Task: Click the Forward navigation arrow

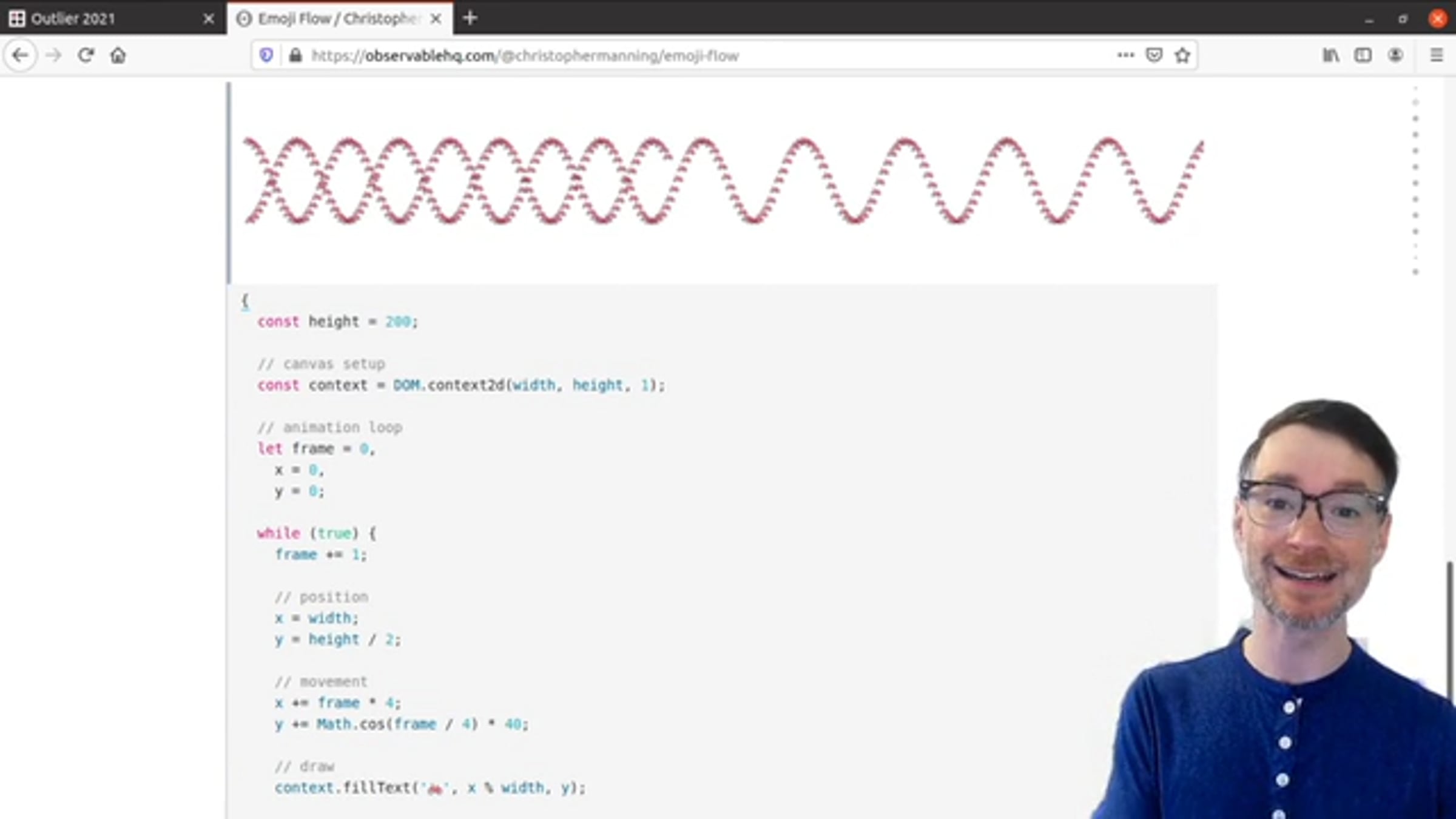Action: [53, 55]
